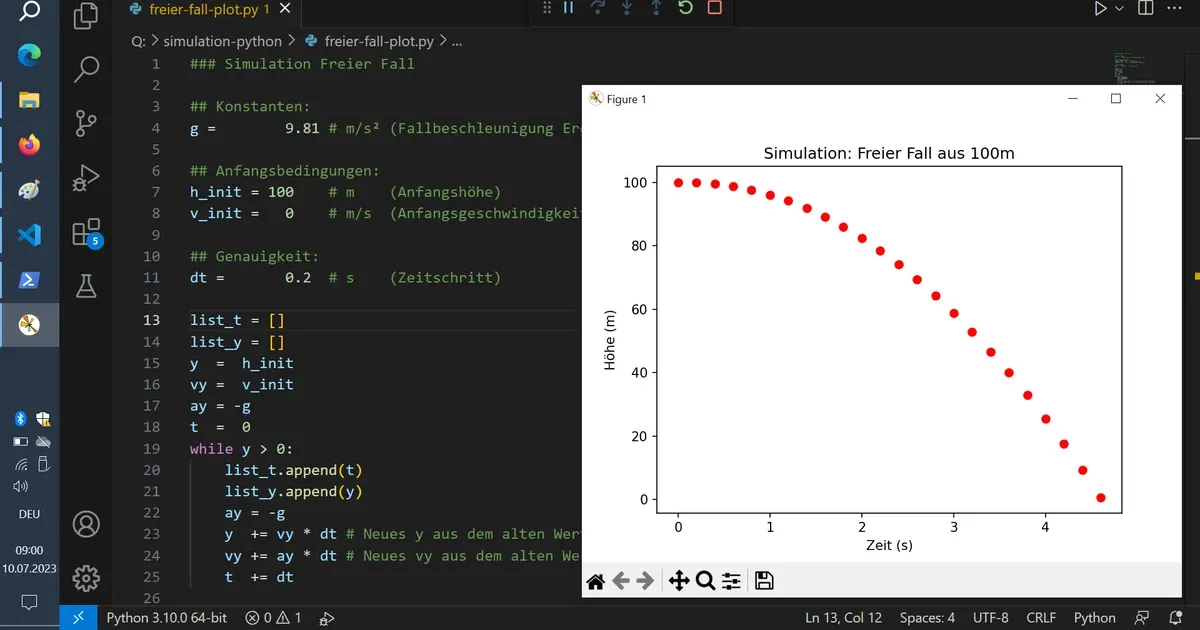Stop the debugging session
1200x630 pixels.
[x=714, y=8]
